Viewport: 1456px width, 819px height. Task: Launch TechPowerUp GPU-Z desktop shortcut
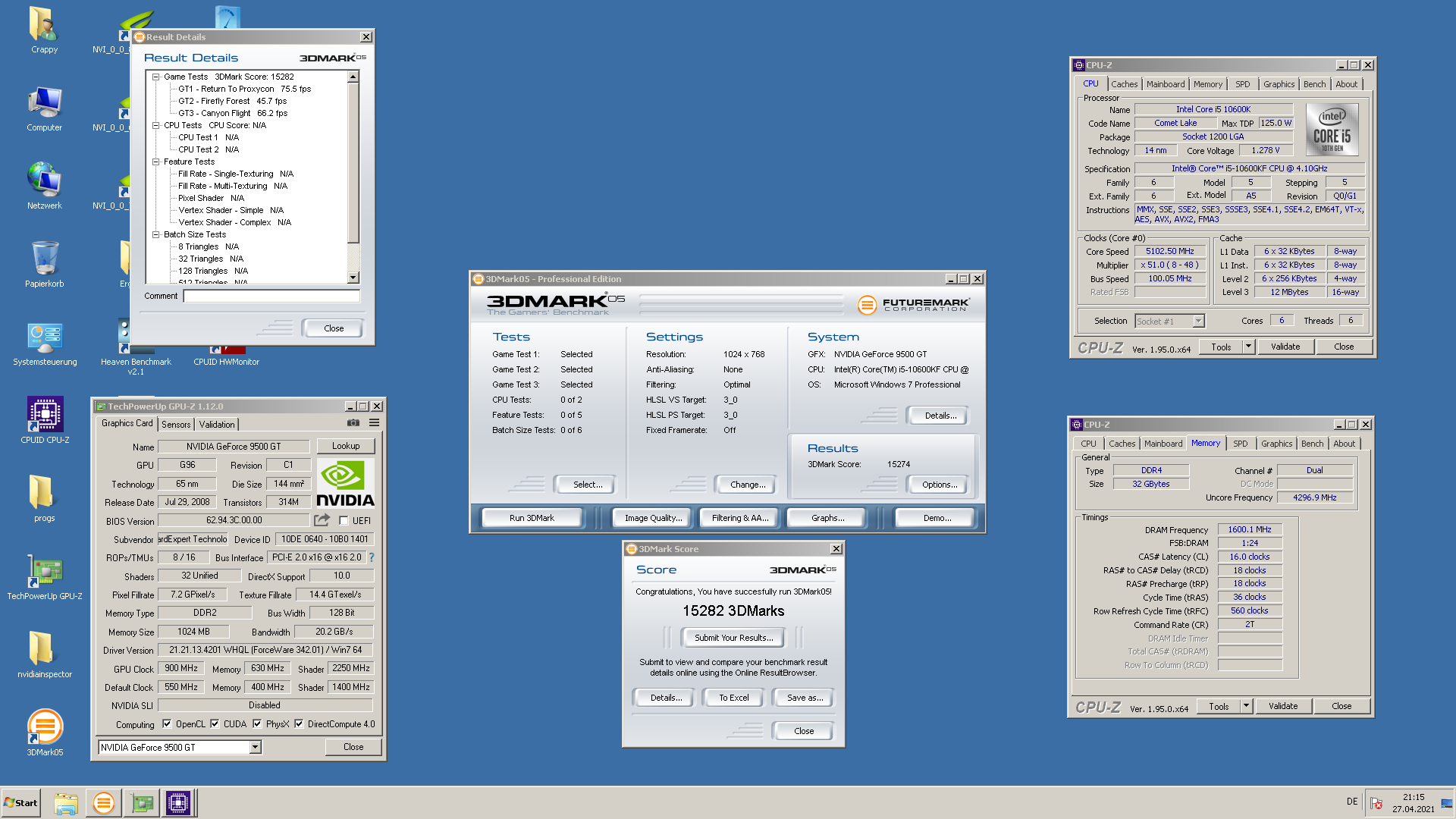[45, 577]
